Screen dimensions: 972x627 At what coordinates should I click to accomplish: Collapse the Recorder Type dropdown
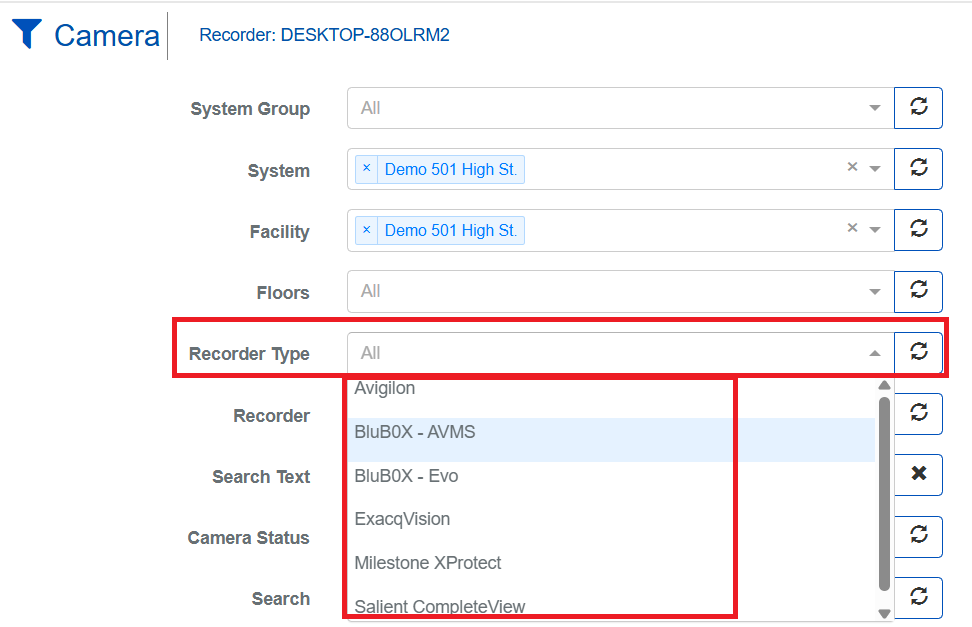click(875, 354)
